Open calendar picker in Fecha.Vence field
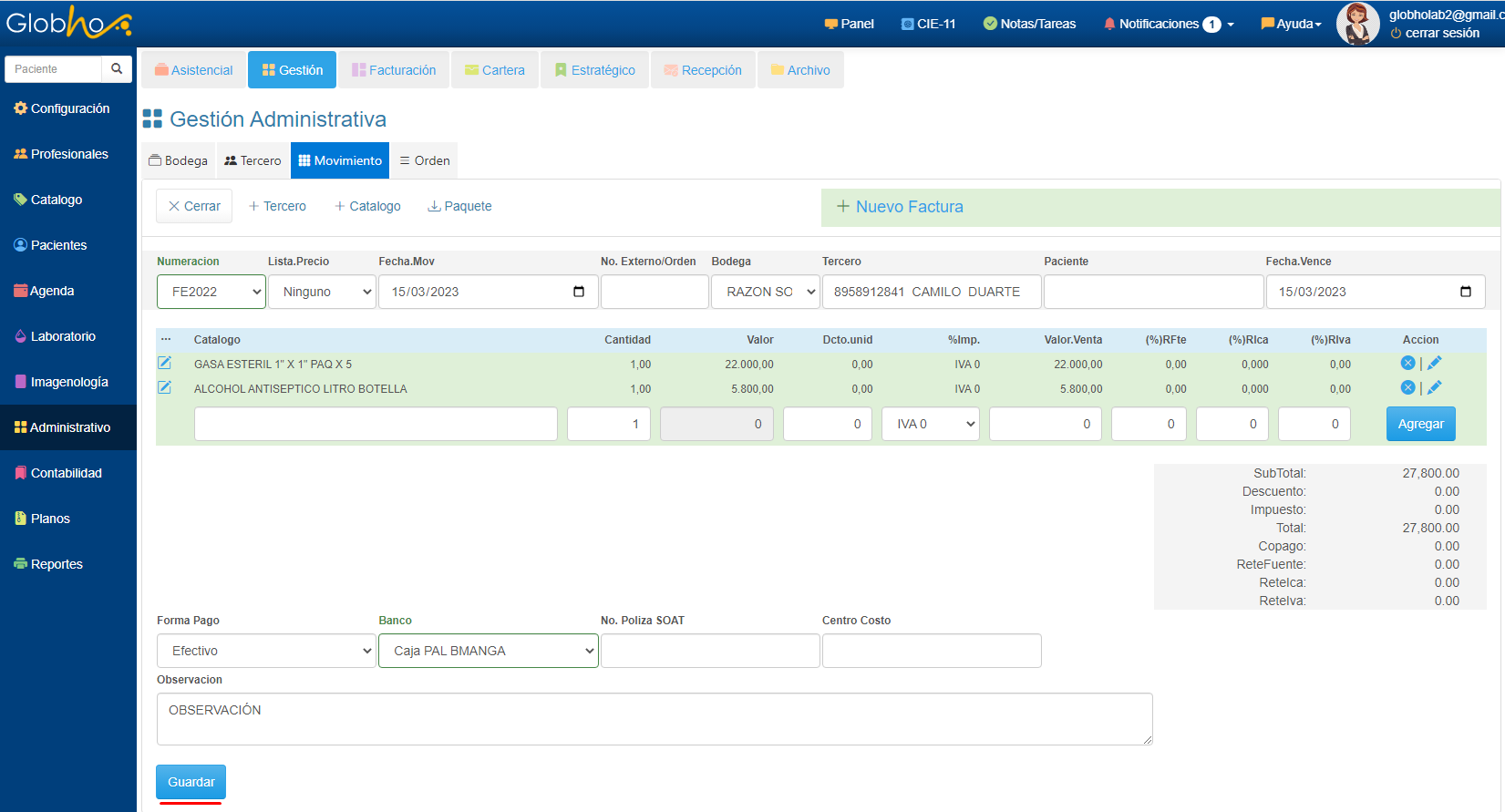Viewport: 1505px width, 812px height. click(x=1465, y=292)
